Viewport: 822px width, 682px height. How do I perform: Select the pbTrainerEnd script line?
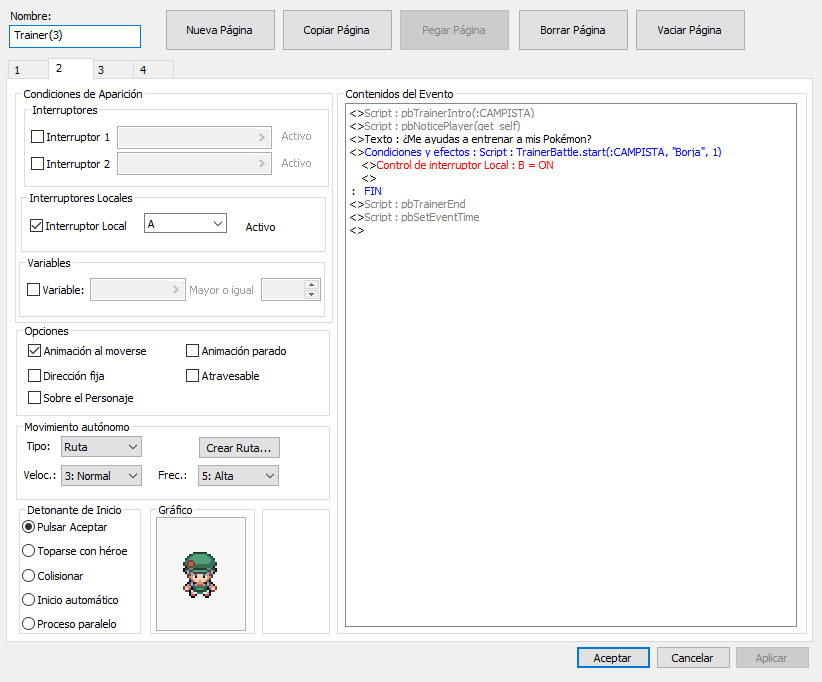(x=407, y=204)
